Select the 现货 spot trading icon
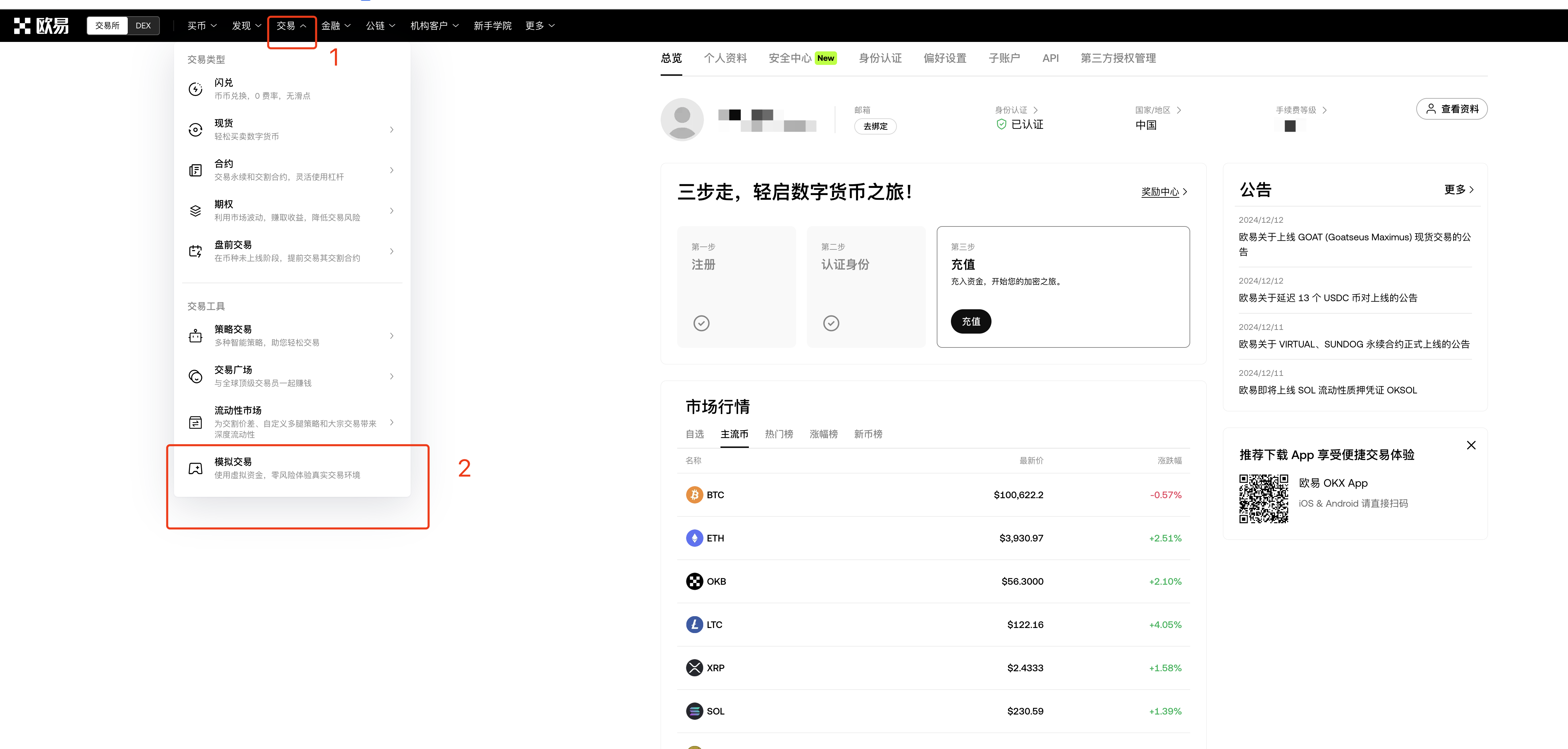The width and height of the screenshot is (1568, 749). [x=195, y=130]
